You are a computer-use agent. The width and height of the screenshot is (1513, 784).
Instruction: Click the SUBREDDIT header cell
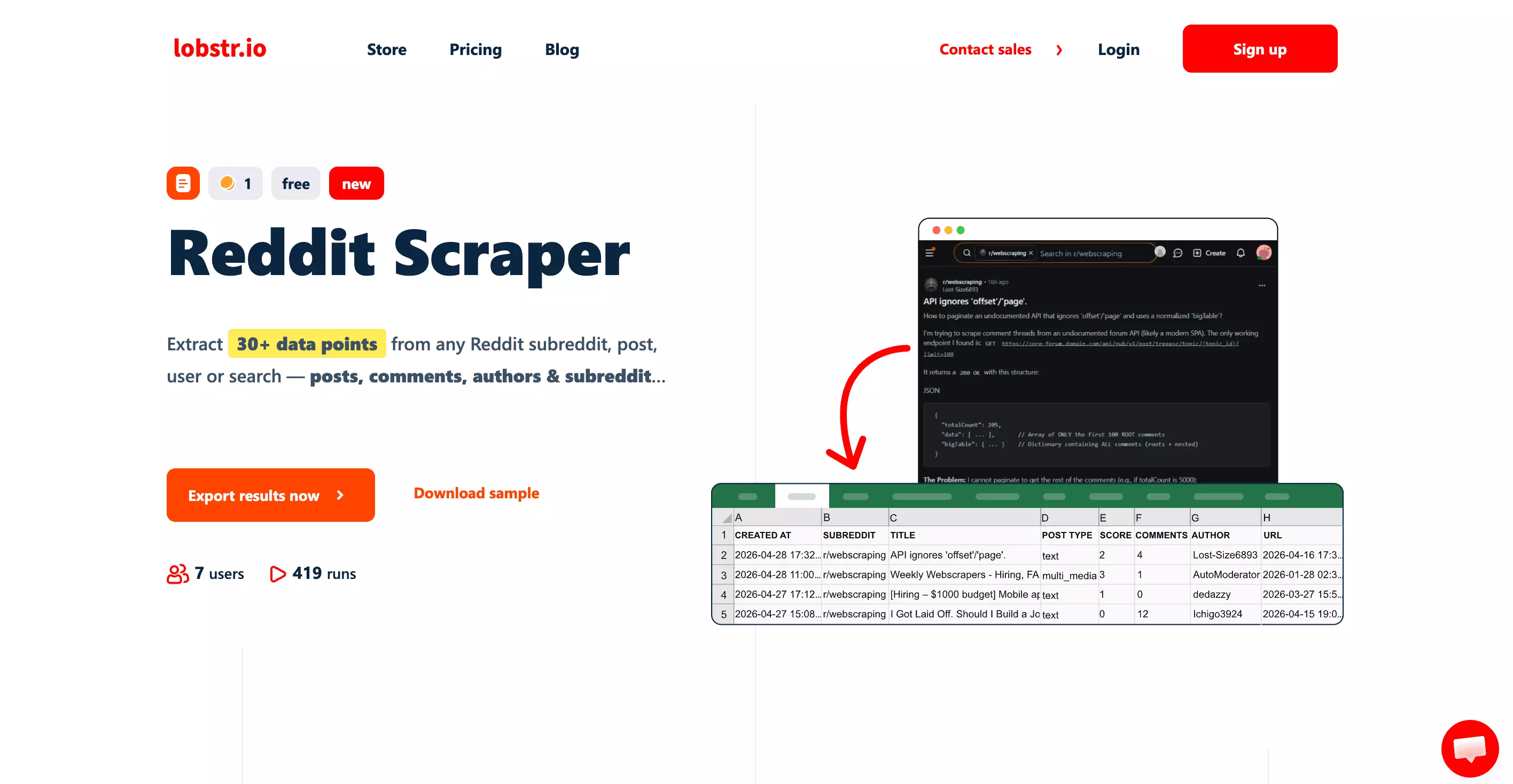click(855, 535)
